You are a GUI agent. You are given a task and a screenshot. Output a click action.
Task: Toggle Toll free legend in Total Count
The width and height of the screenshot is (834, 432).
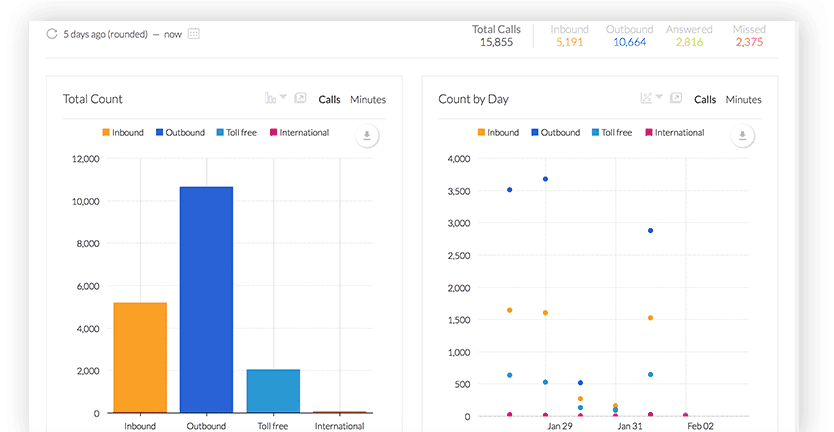(237, 133)
